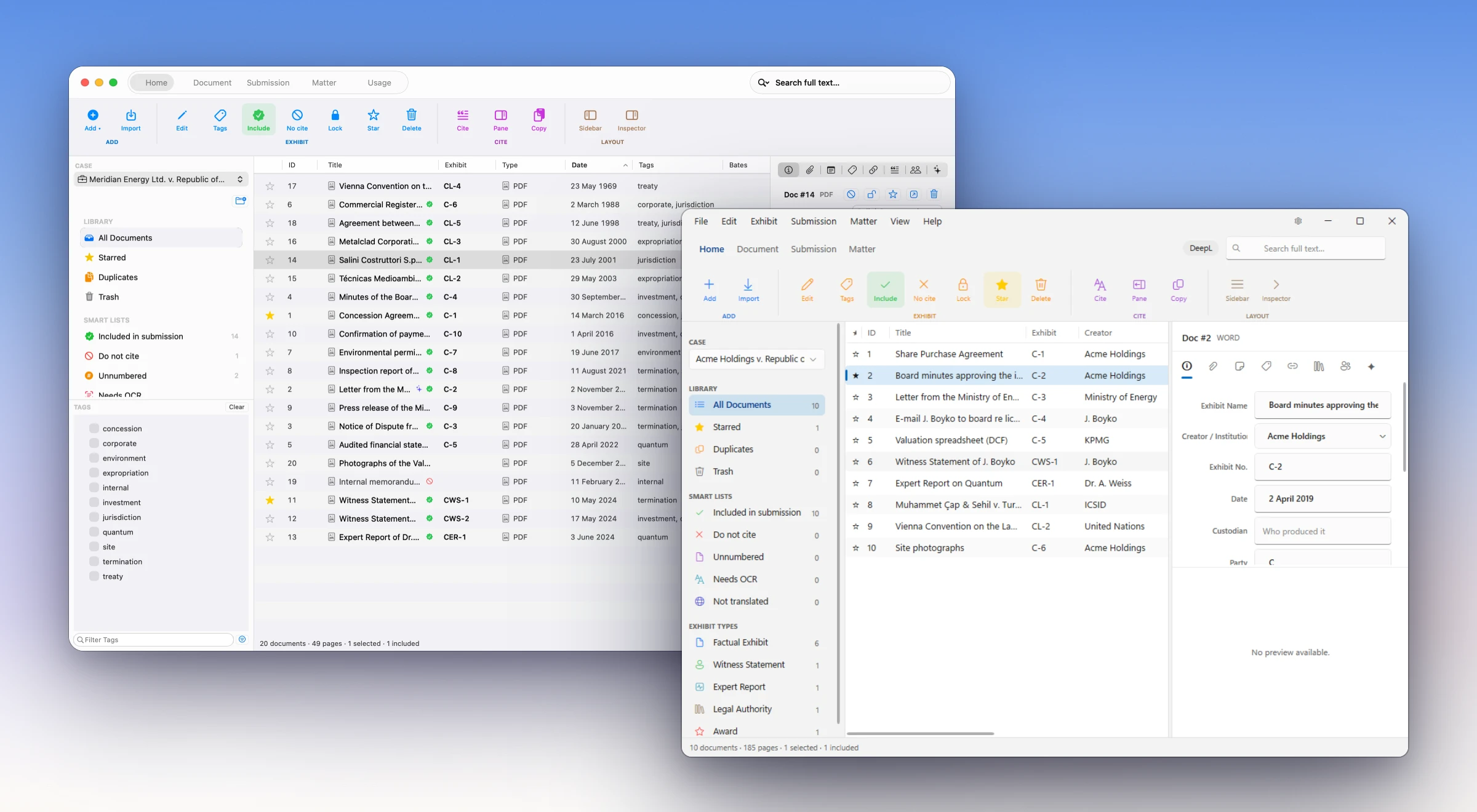Open the citations quote tab in Mac inspector
This screenshot has width=1477, height=812.
tap(894, 170)
